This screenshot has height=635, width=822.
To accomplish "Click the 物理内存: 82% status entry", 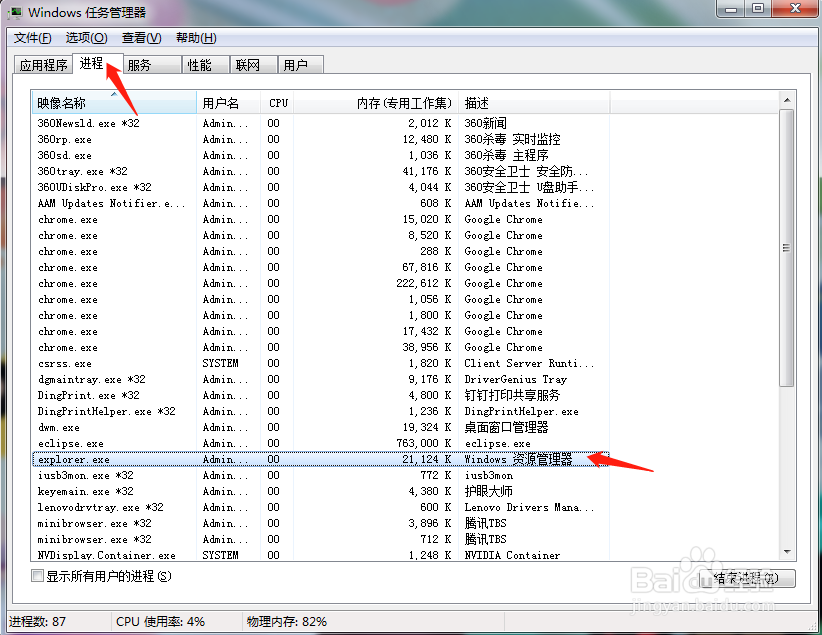I will [x=287, y=621].
